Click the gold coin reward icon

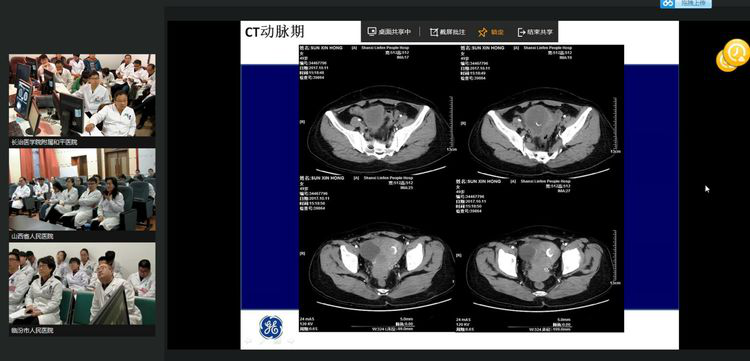tap(733, 55)
